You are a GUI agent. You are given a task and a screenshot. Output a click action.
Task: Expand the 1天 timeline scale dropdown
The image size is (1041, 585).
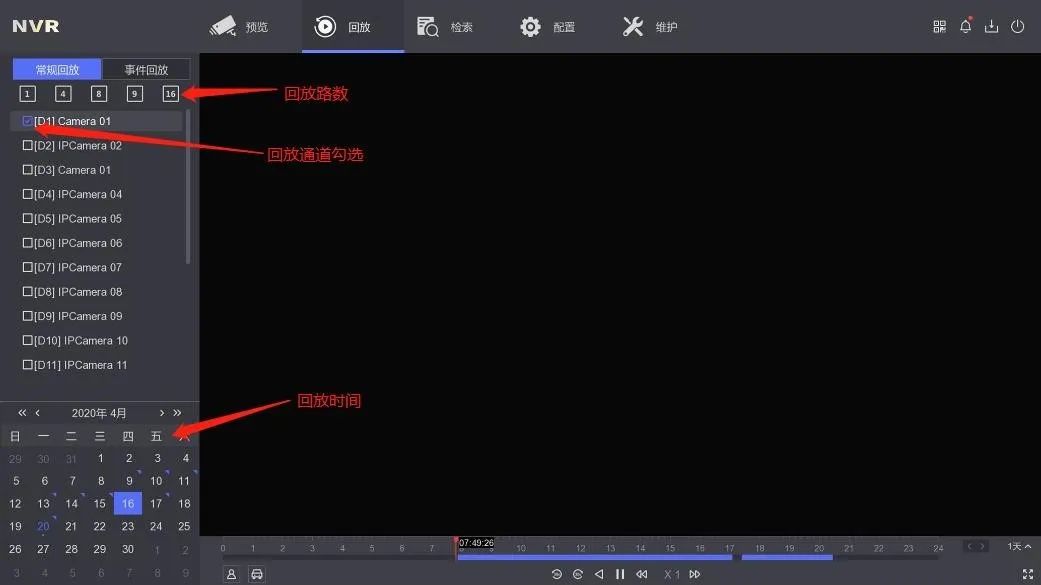1019,547
